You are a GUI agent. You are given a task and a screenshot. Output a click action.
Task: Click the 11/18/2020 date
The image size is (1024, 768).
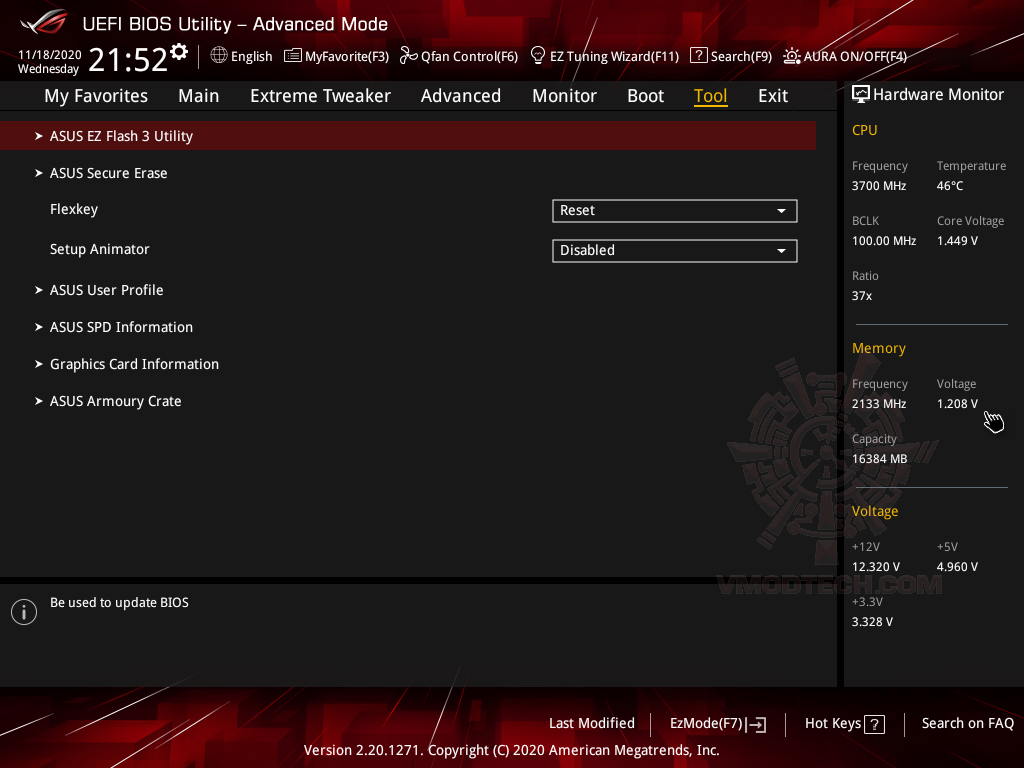tap(50, 55)
